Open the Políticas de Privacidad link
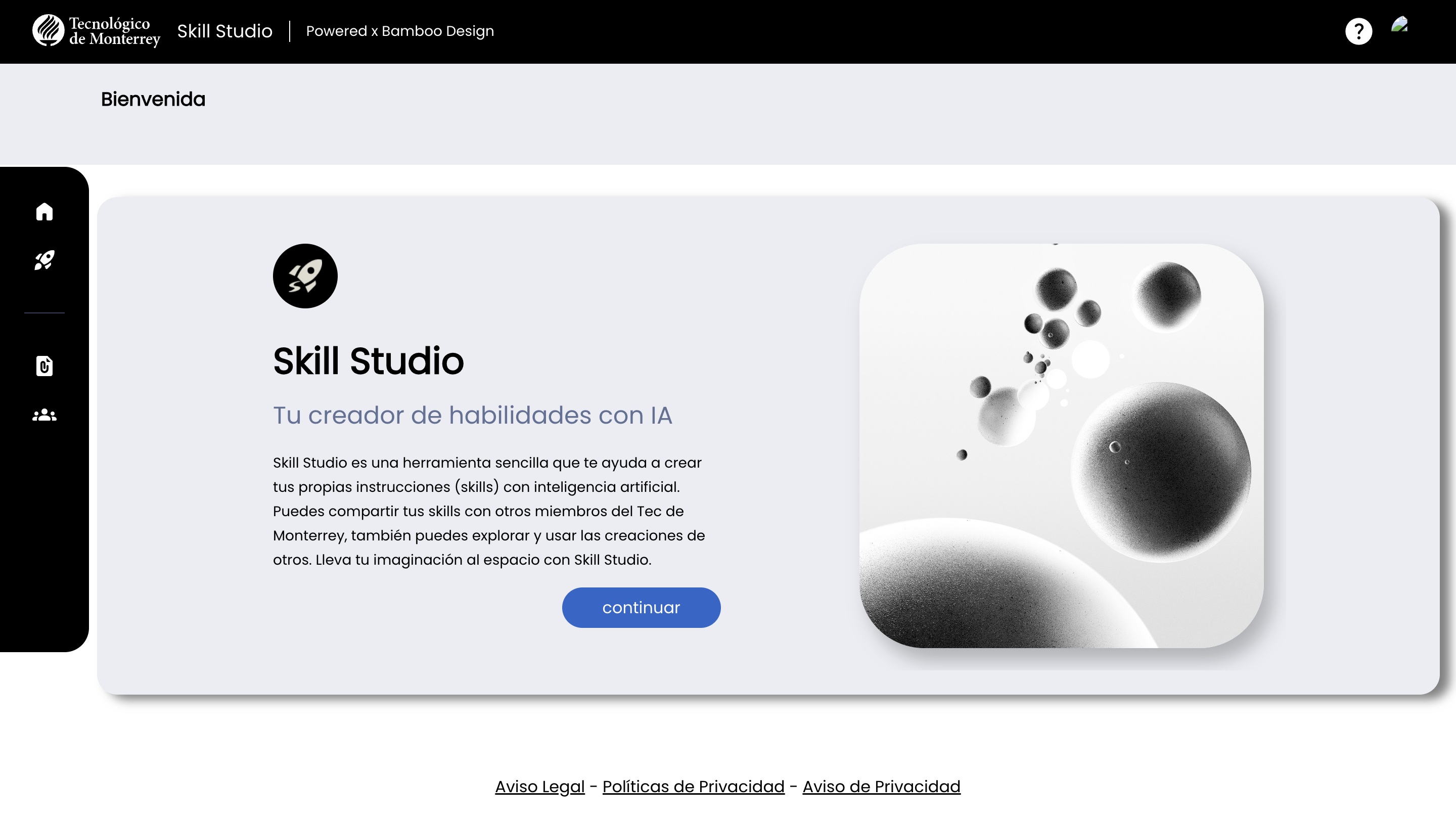The height and width of the screenshot is (820, 1456). [x=694, y=787]
